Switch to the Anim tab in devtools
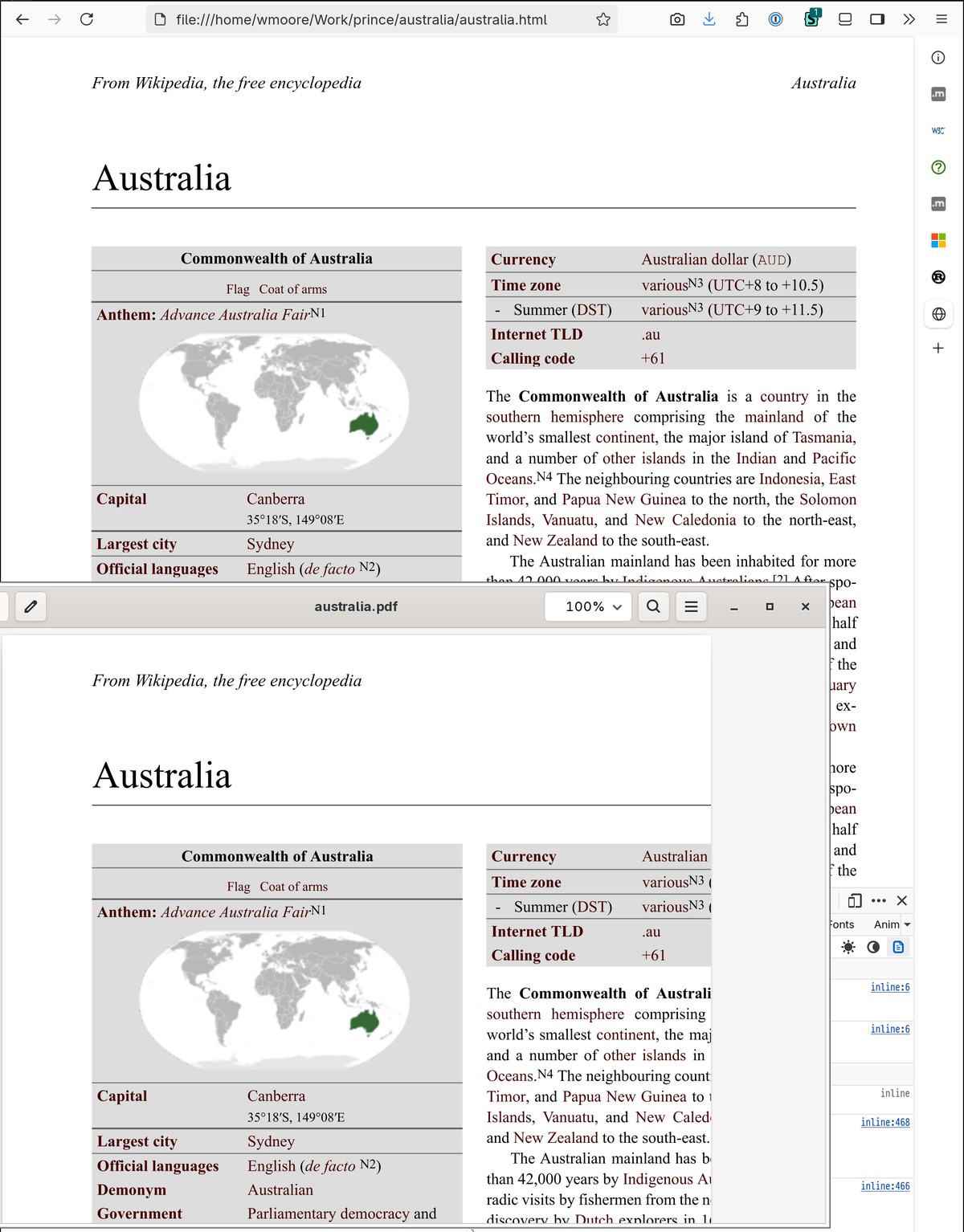 (886, 924)
